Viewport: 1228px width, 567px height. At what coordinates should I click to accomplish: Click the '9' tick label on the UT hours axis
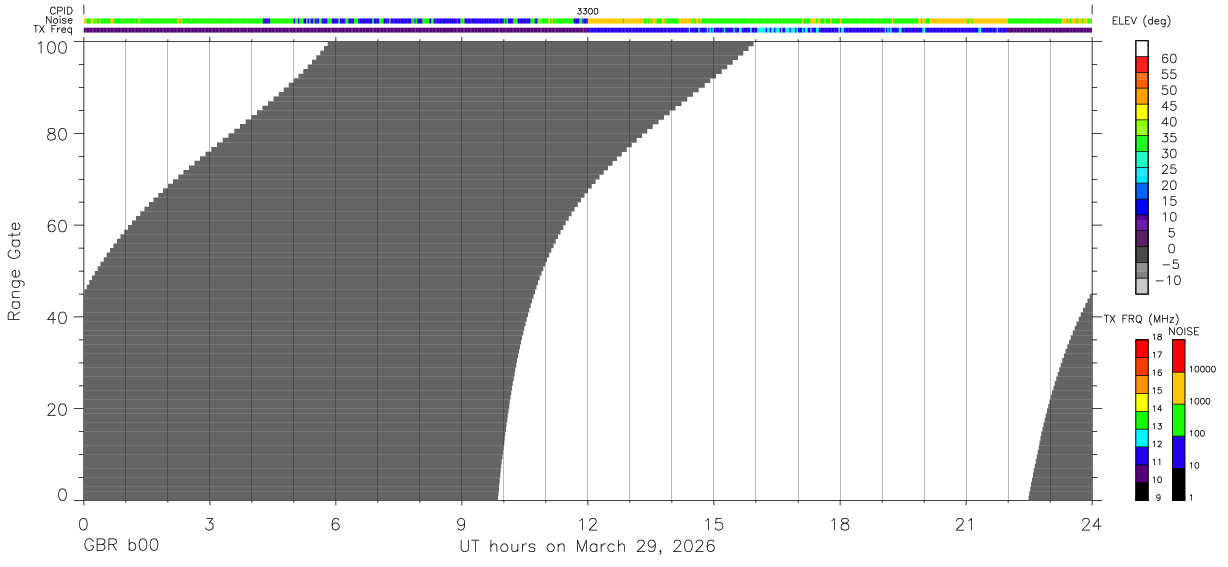pos(461,524)
